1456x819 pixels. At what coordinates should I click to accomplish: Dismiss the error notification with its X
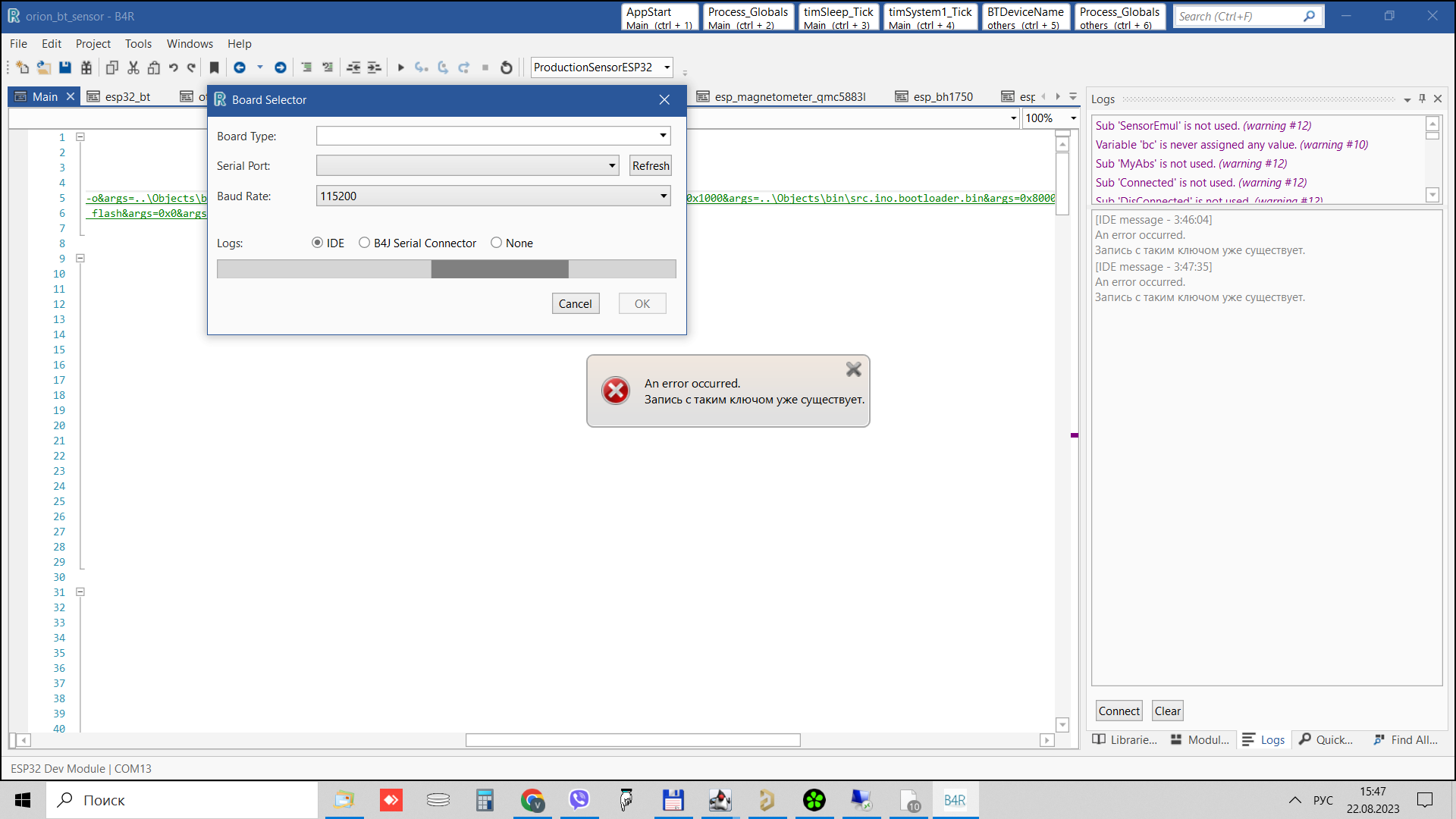(854, 369)
